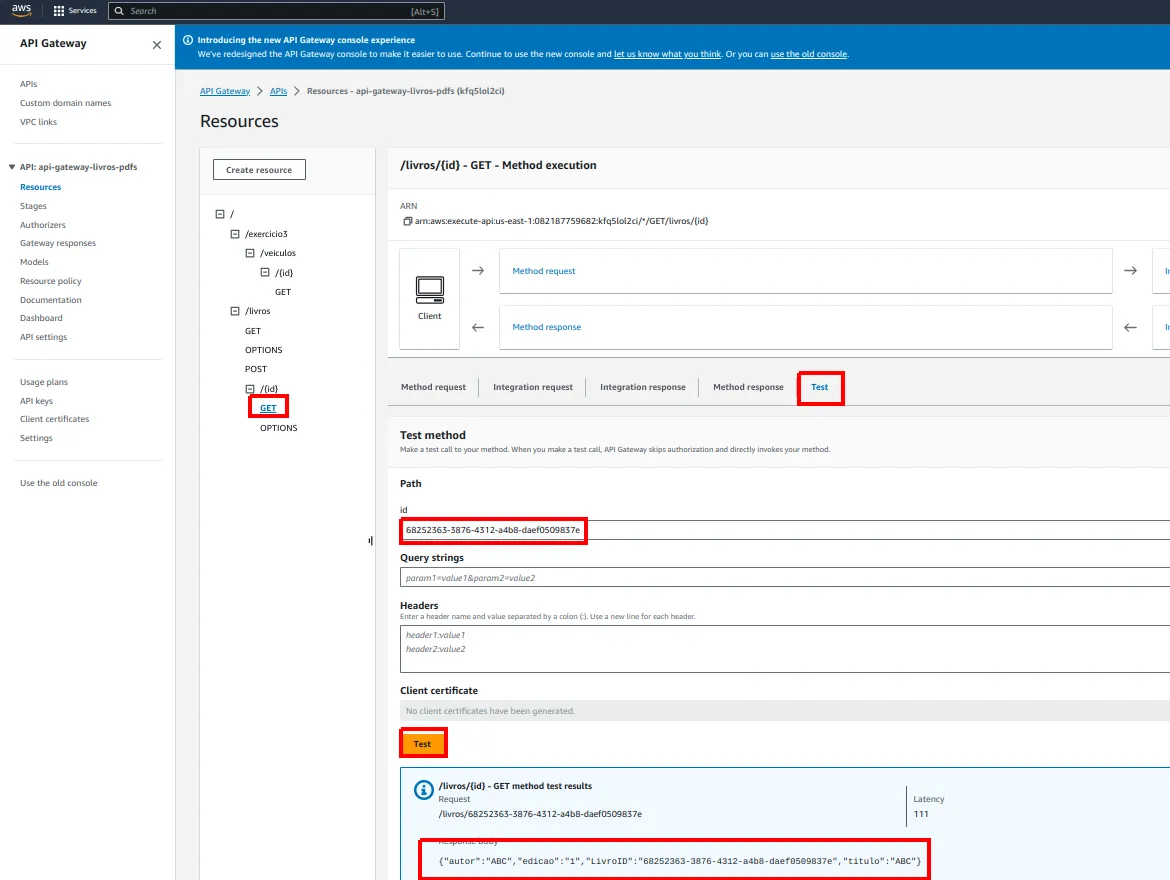Close the API Gateway side panel
Screen dimensions: 1170x880
click(157, 45)
